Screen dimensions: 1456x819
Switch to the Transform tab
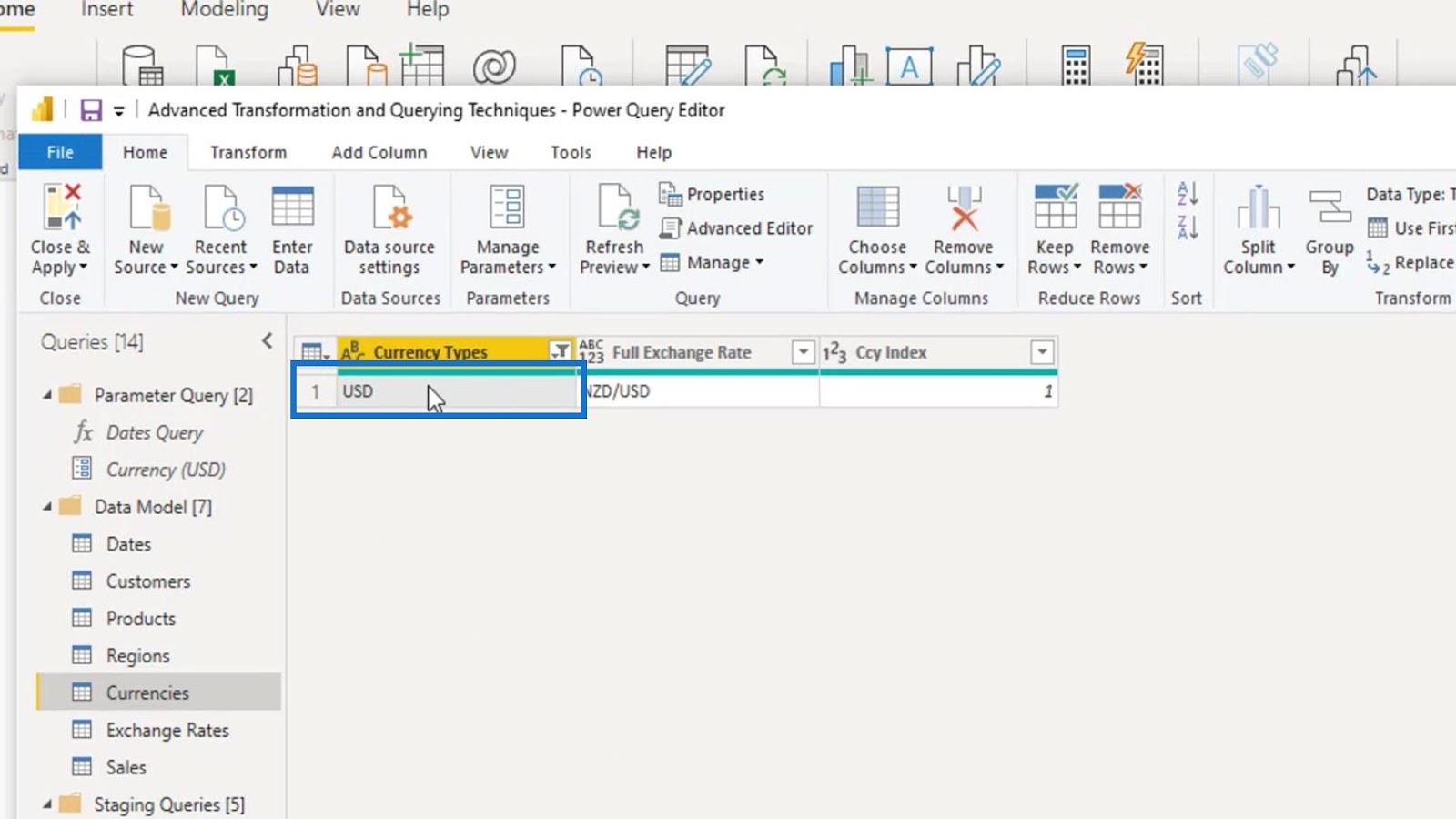click(248, 152)
